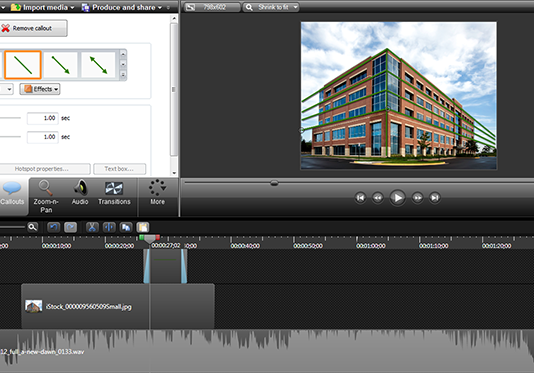Play the video preview
This screenshot has height=373, width=534.
click(397, 198)
